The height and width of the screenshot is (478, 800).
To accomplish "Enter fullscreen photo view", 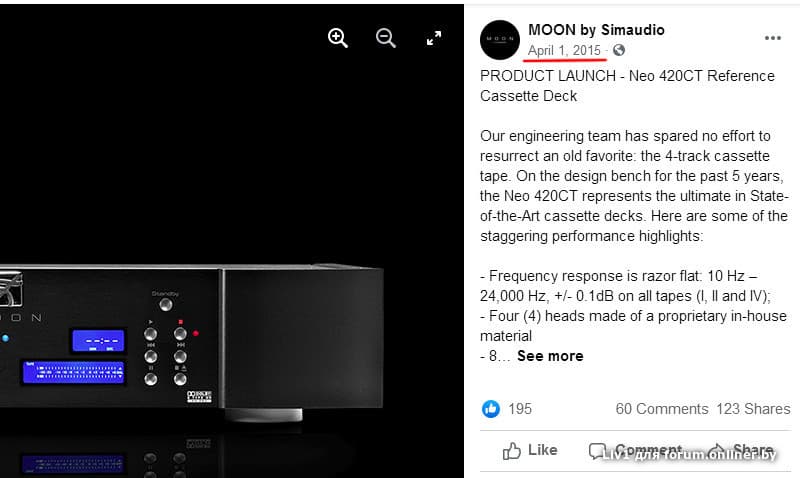I will pos(434,38).
